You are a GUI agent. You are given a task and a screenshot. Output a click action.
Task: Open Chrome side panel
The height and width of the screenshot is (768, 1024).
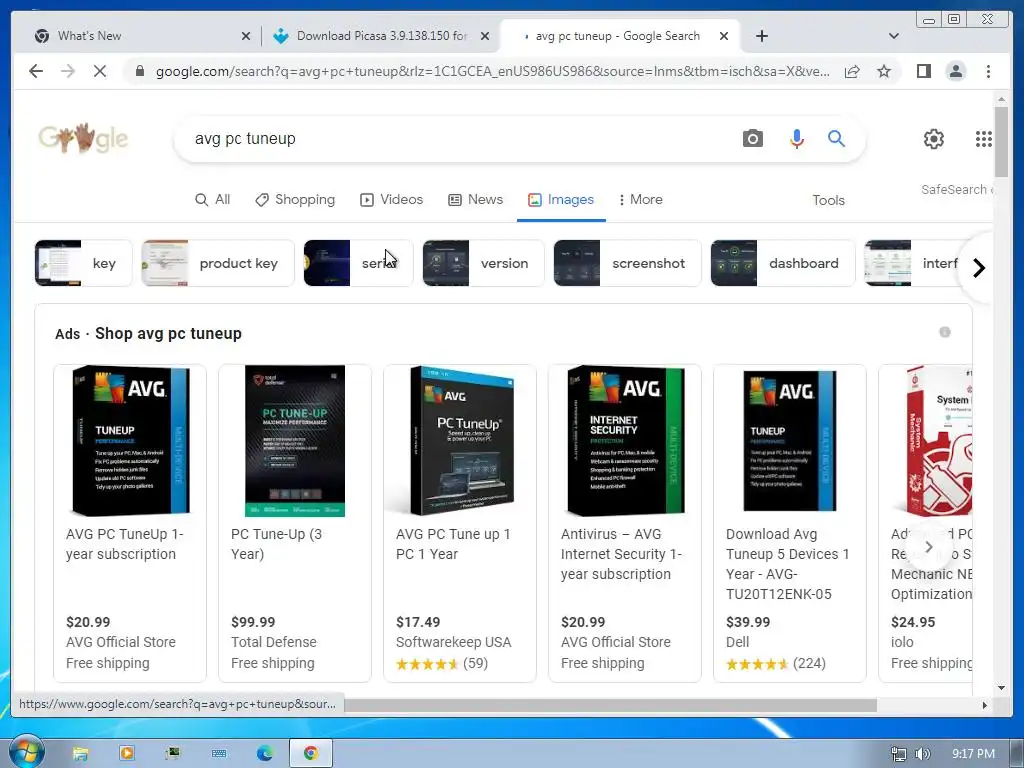click(x=923, y=71)
